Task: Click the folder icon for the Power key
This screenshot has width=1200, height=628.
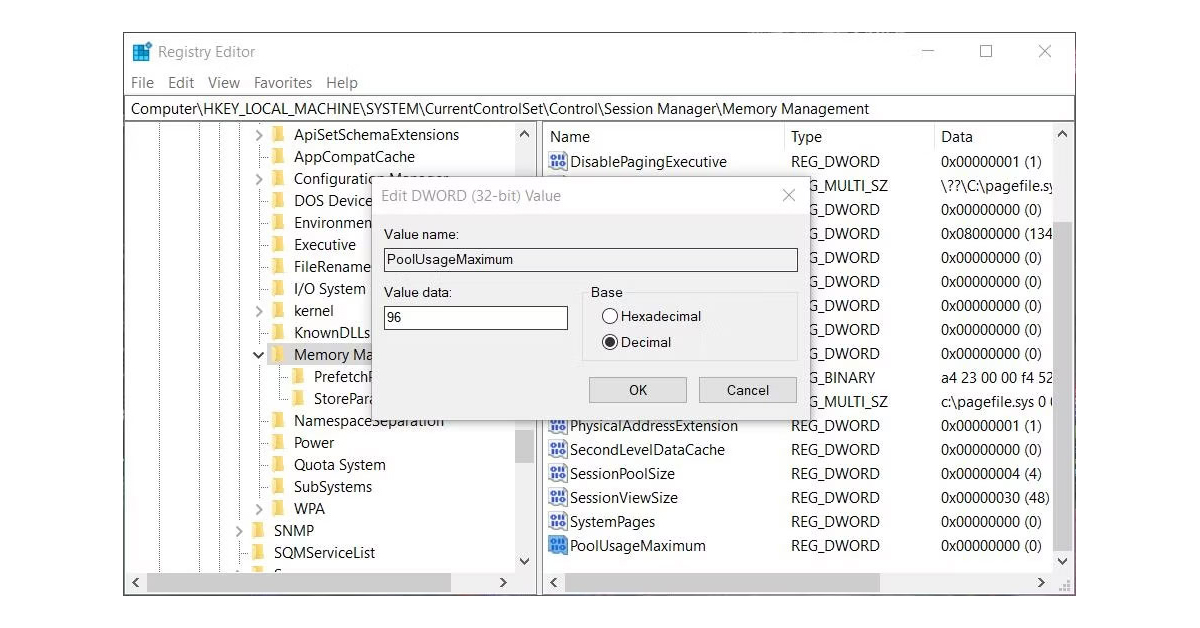Action: pos(279,442)
